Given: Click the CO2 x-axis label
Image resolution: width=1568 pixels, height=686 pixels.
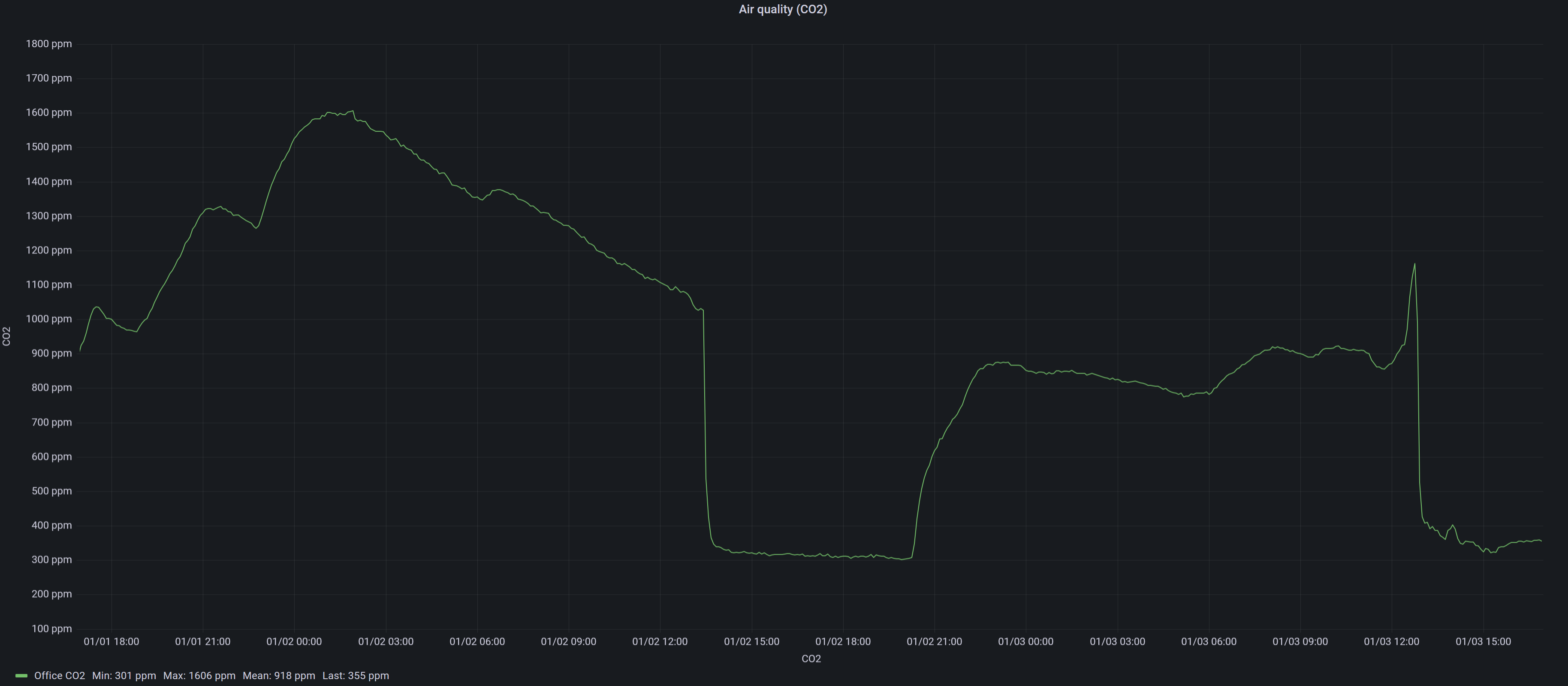Looking at the screenshot, I should point(811,658).
